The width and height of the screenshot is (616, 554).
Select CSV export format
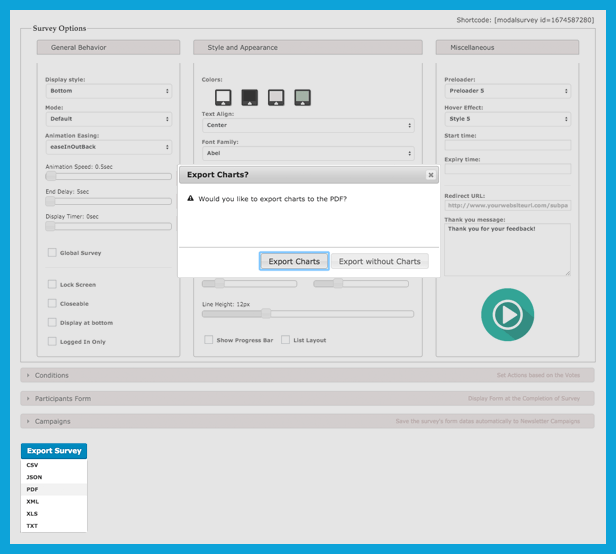54,465
